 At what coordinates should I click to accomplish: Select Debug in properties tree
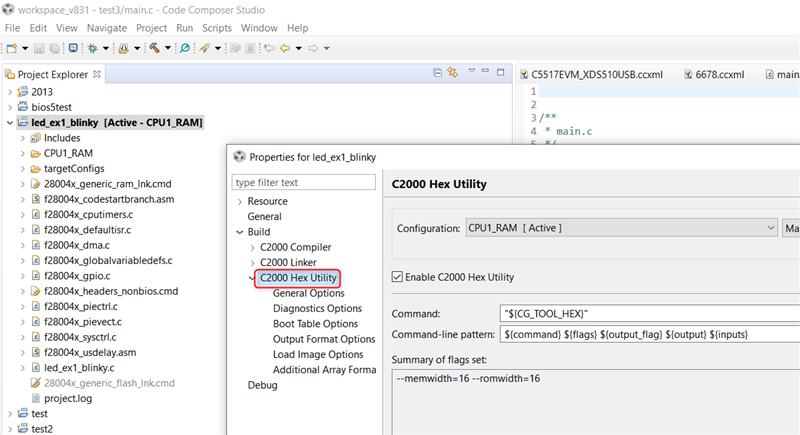(262, 385)
